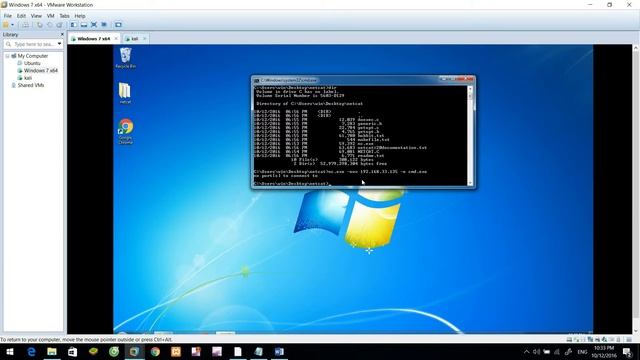Click the netcat folder desktop icon
The width and height of the screenshot is (640, 360).
click(125, 93)
